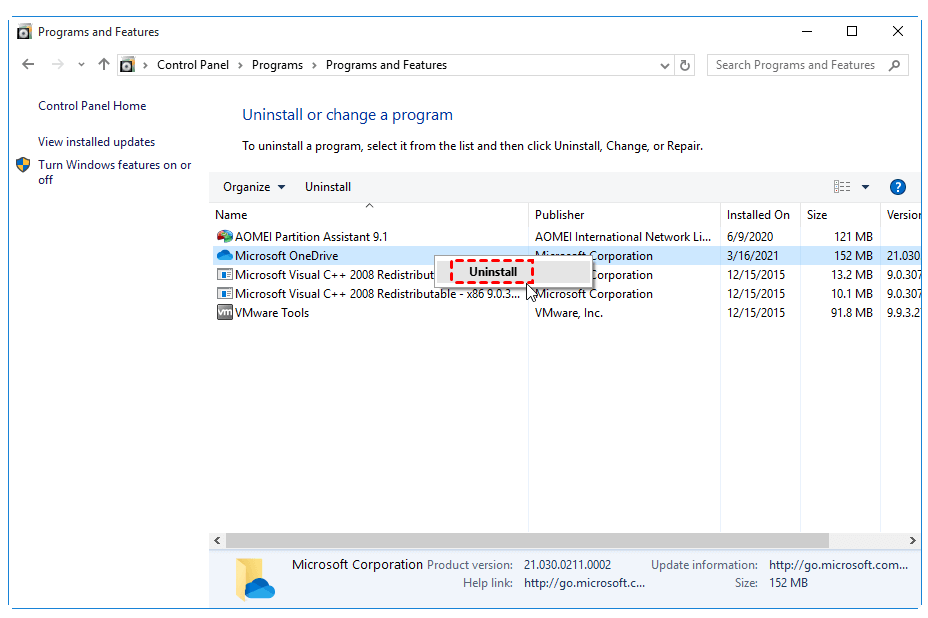This screenshot has width=928, height=618.
Task: Expand the address bar history dropdown
Action: [666, 66]
